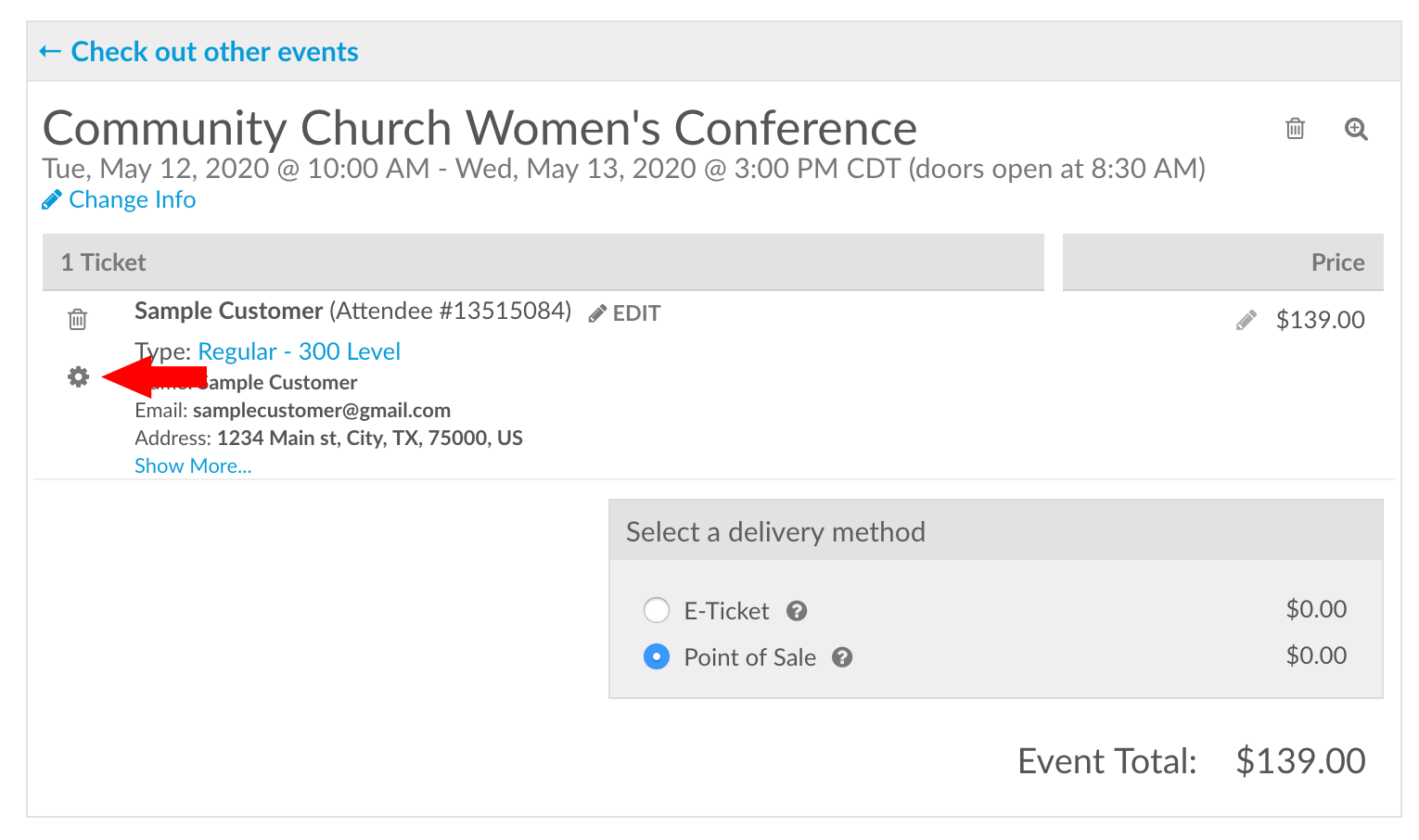Screen dimensions: 1419x840
Task: Click the trash icon to delete the event
Action: coord(1295,129)
